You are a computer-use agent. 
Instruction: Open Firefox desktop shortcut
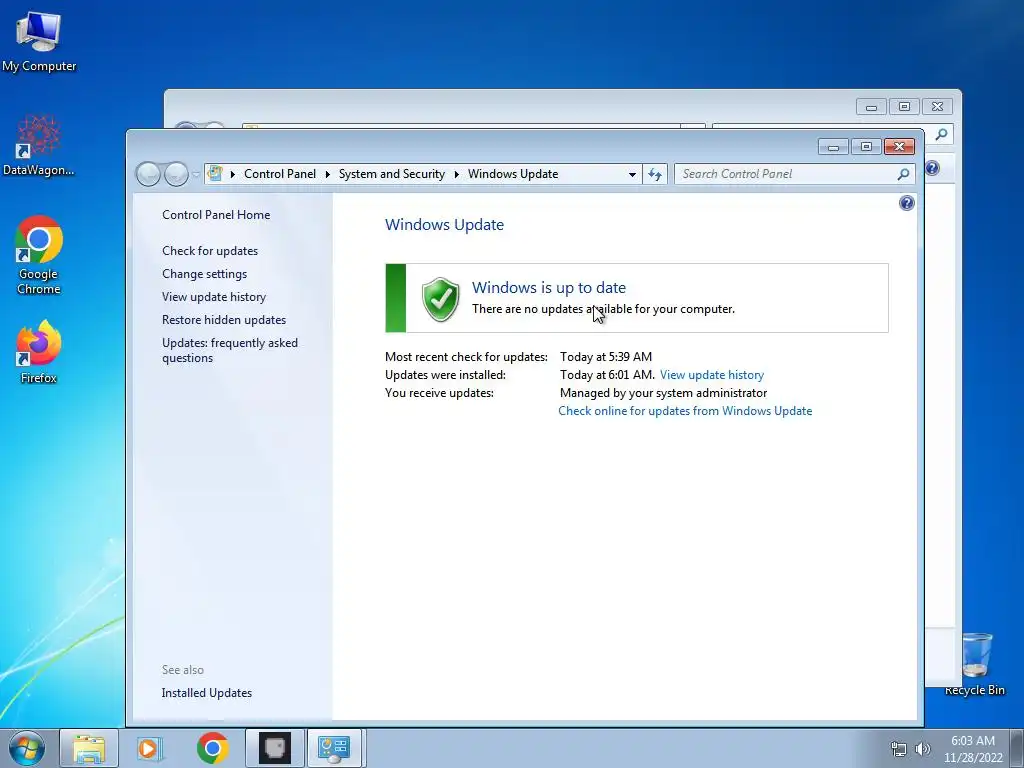(39, 351)
